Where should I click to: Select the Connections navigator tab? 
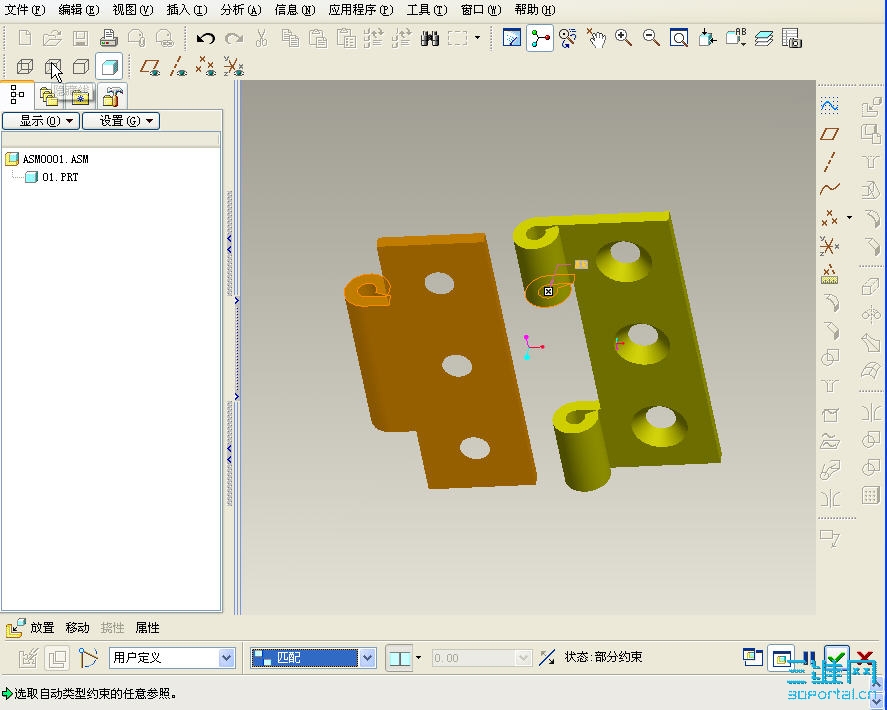coord(111,96)
